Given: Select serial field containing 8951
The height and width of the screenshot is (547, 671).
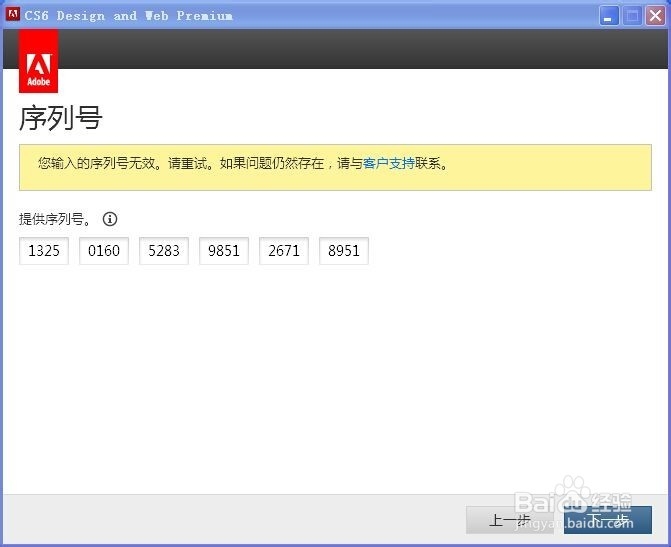Looking at the screenshot, I should coord(344,251).
